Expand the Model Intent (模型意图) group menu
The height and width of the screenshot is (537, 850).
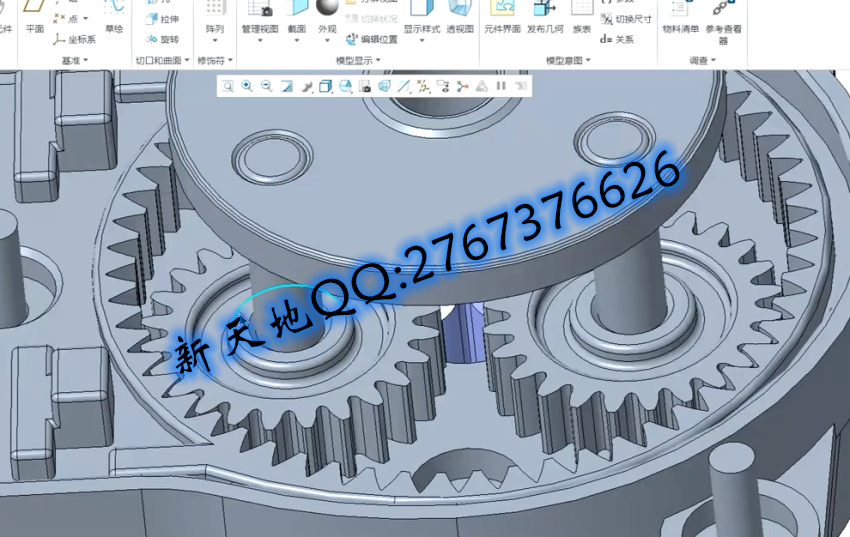coord(569,61)
